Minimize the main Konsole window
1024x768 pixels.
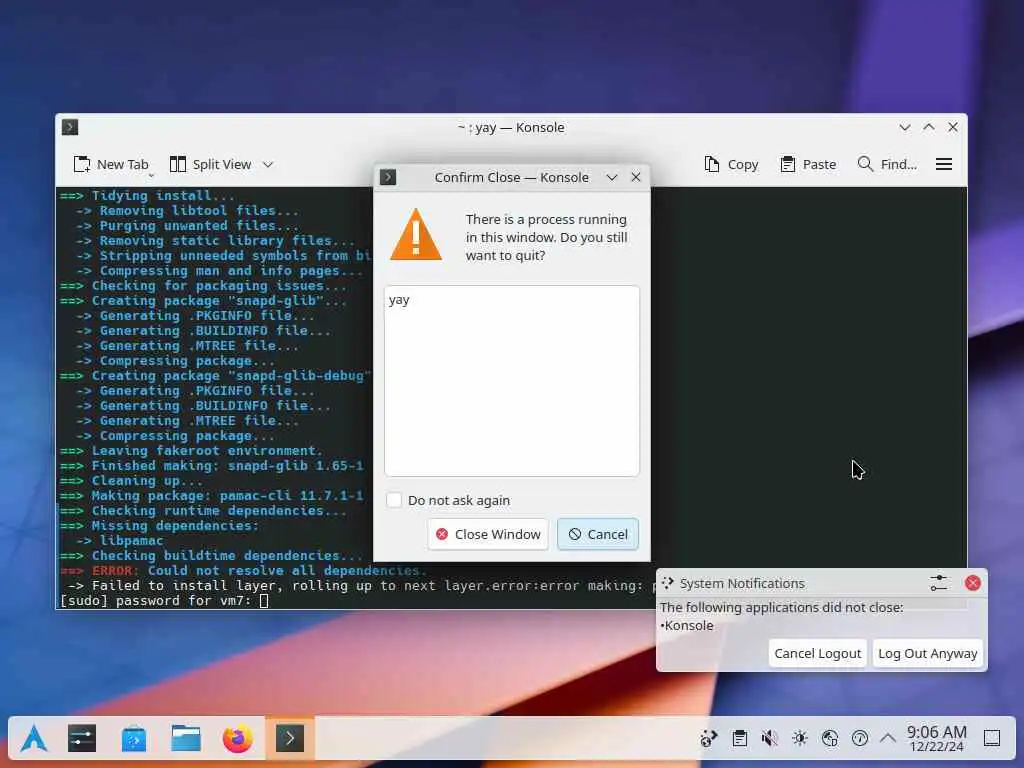(x=905, y=127)
